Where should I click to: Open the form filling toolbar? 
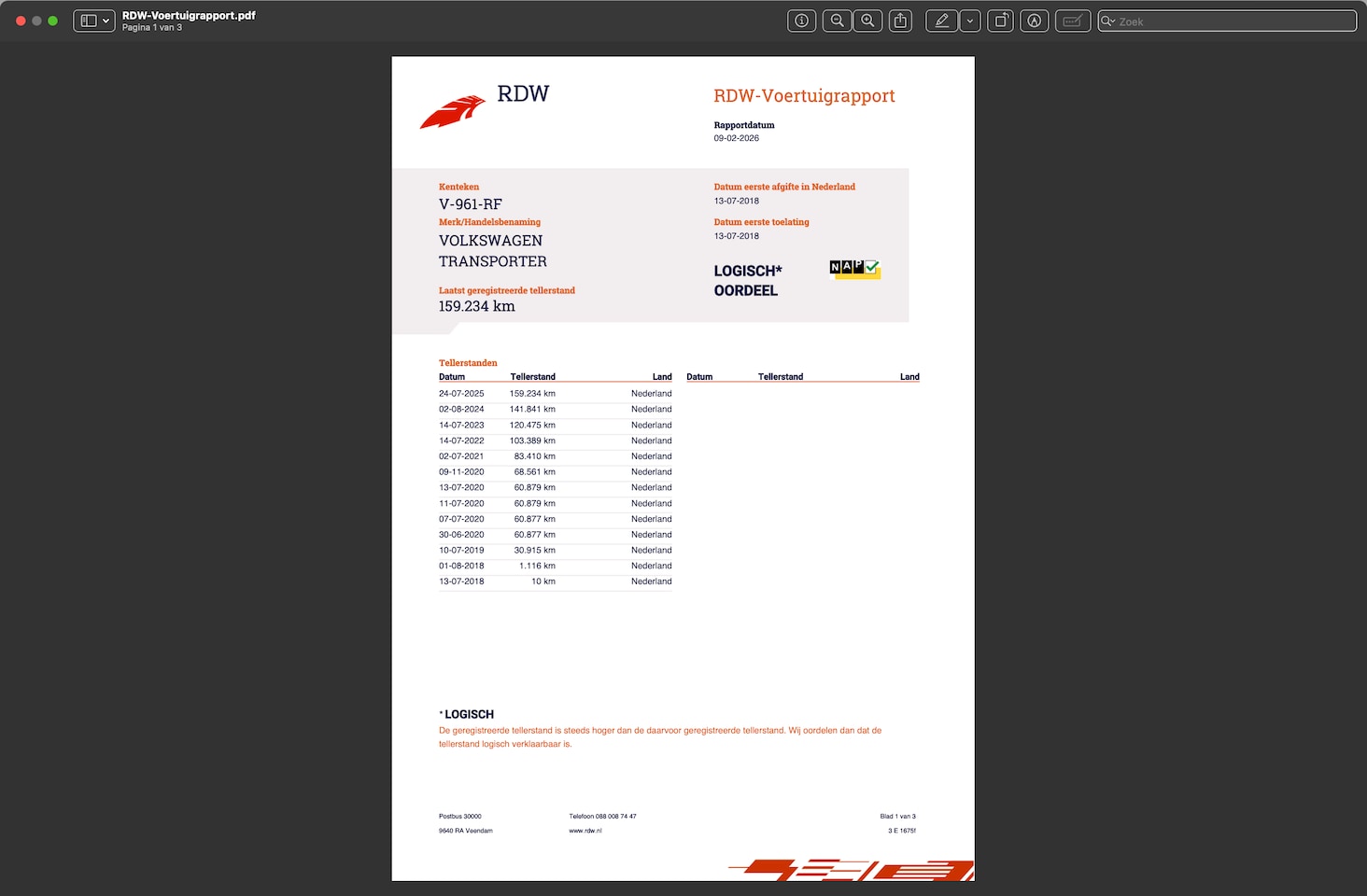1072,21
